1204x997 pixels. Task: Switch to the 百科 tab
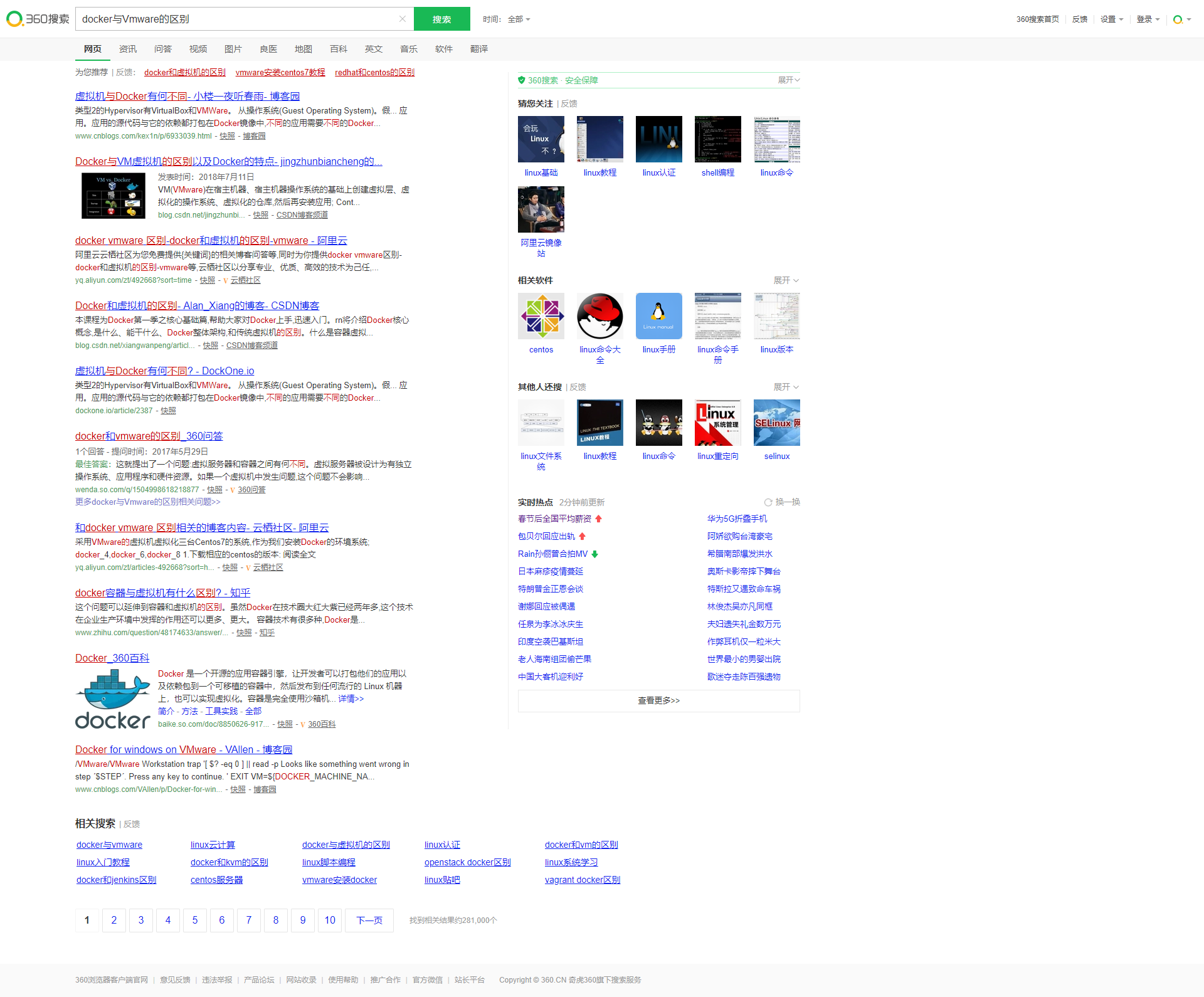pos(339,49)
